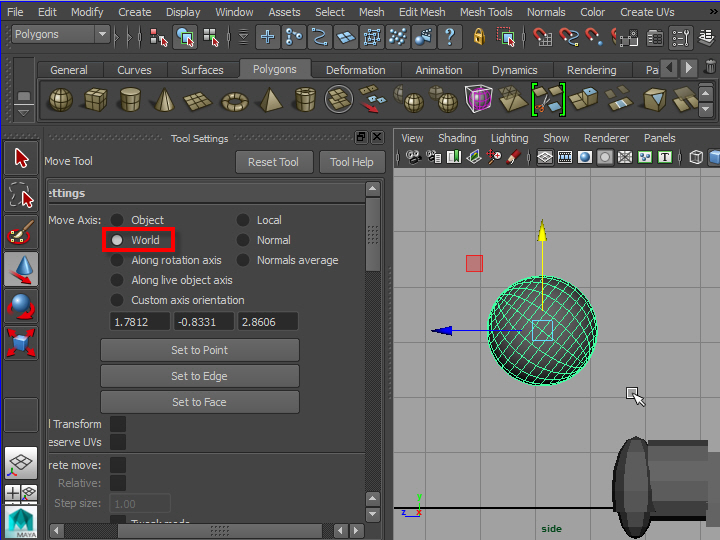This screenshot has width=720, height=540.
Task: Activate the Select tool arrow
Action: pos(21,158)
